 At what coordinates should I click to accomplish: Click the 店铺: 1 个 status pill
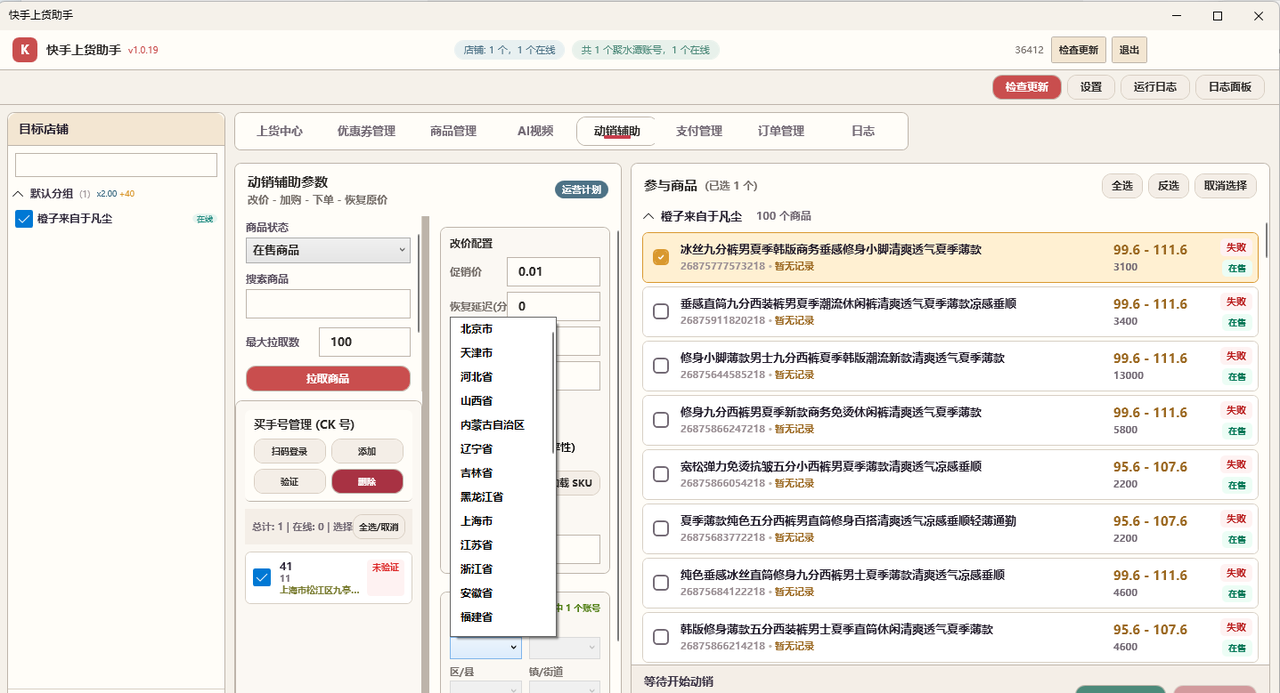pyautogui.click(x=510, y=50)
